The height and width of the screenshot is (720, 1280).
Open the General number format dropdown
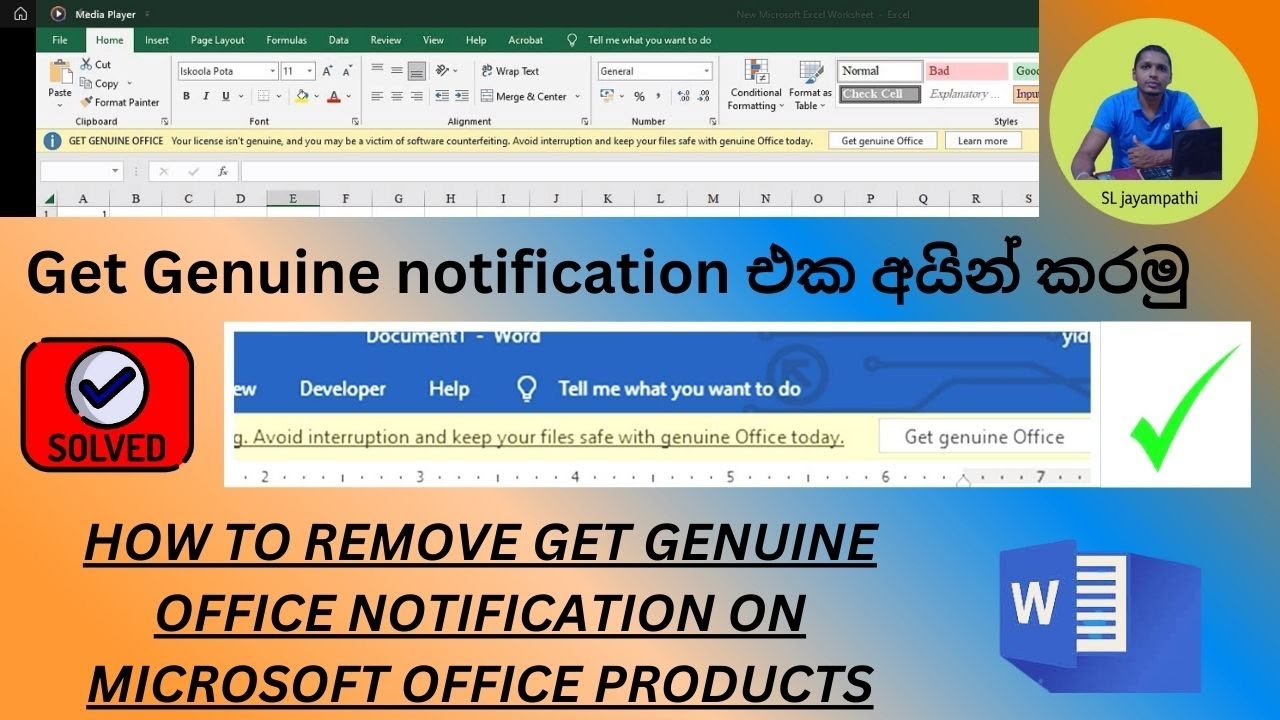coord(706,71)
